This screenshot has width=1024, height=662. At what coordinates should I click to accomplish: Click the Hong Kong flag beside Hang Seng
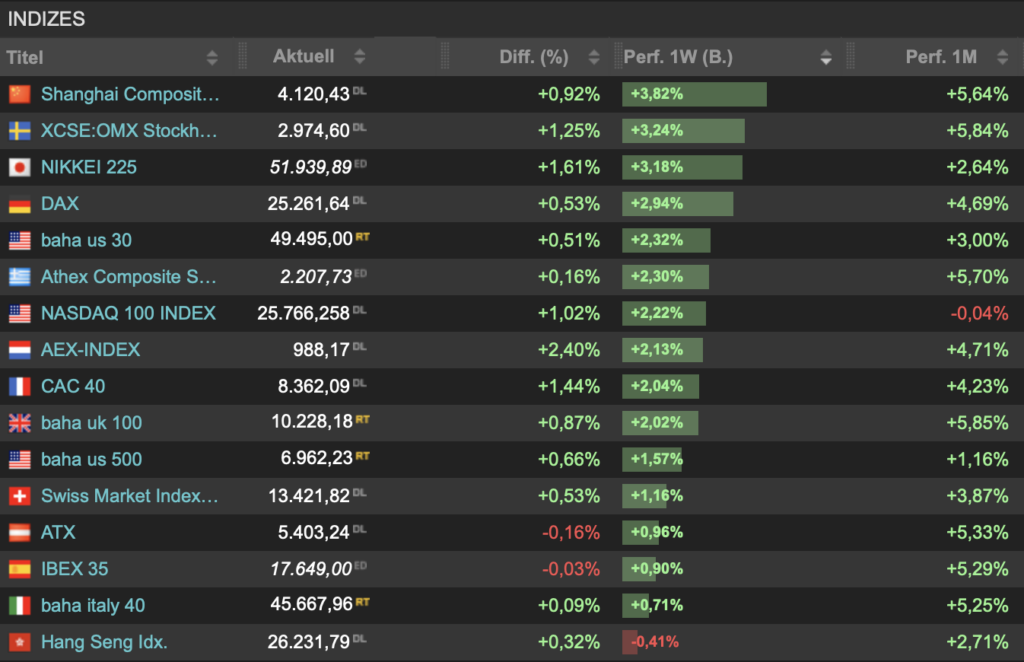pyautogui.click(x=19, y=642)
